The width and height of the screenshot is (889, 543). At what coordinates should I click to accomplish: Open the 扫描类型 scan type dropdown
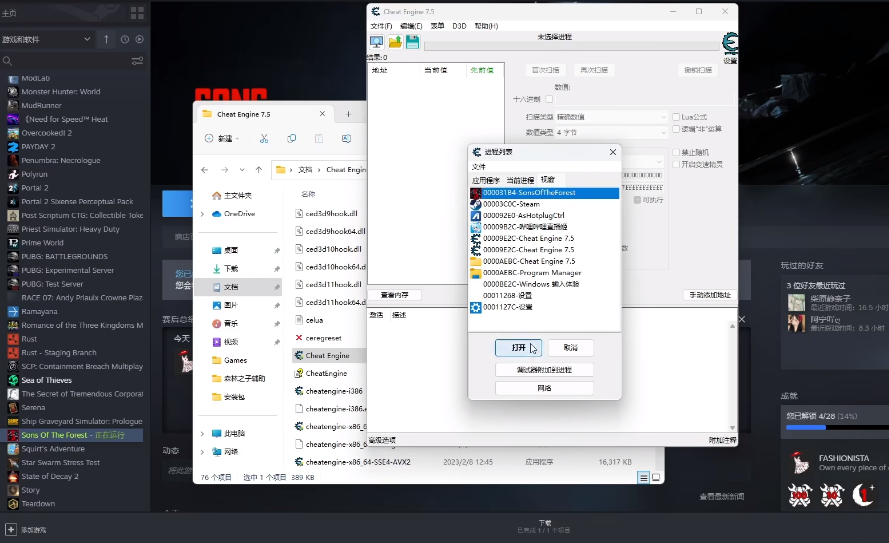(x=612, y=117)
